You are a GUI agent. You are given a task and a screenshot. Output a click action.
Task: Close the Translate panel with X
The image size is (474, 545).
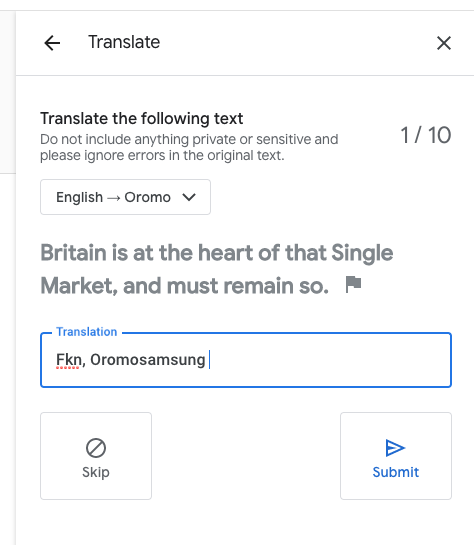click(444, 43)
